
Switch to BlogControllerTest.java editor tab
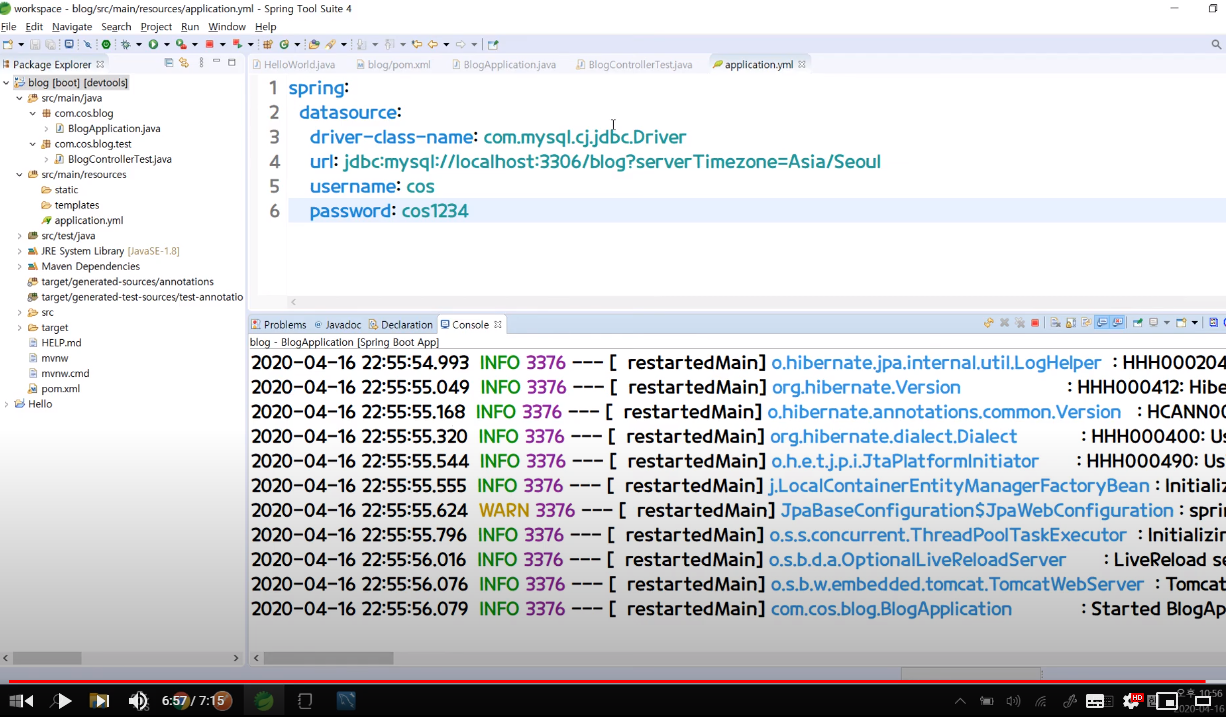(633, 64)
